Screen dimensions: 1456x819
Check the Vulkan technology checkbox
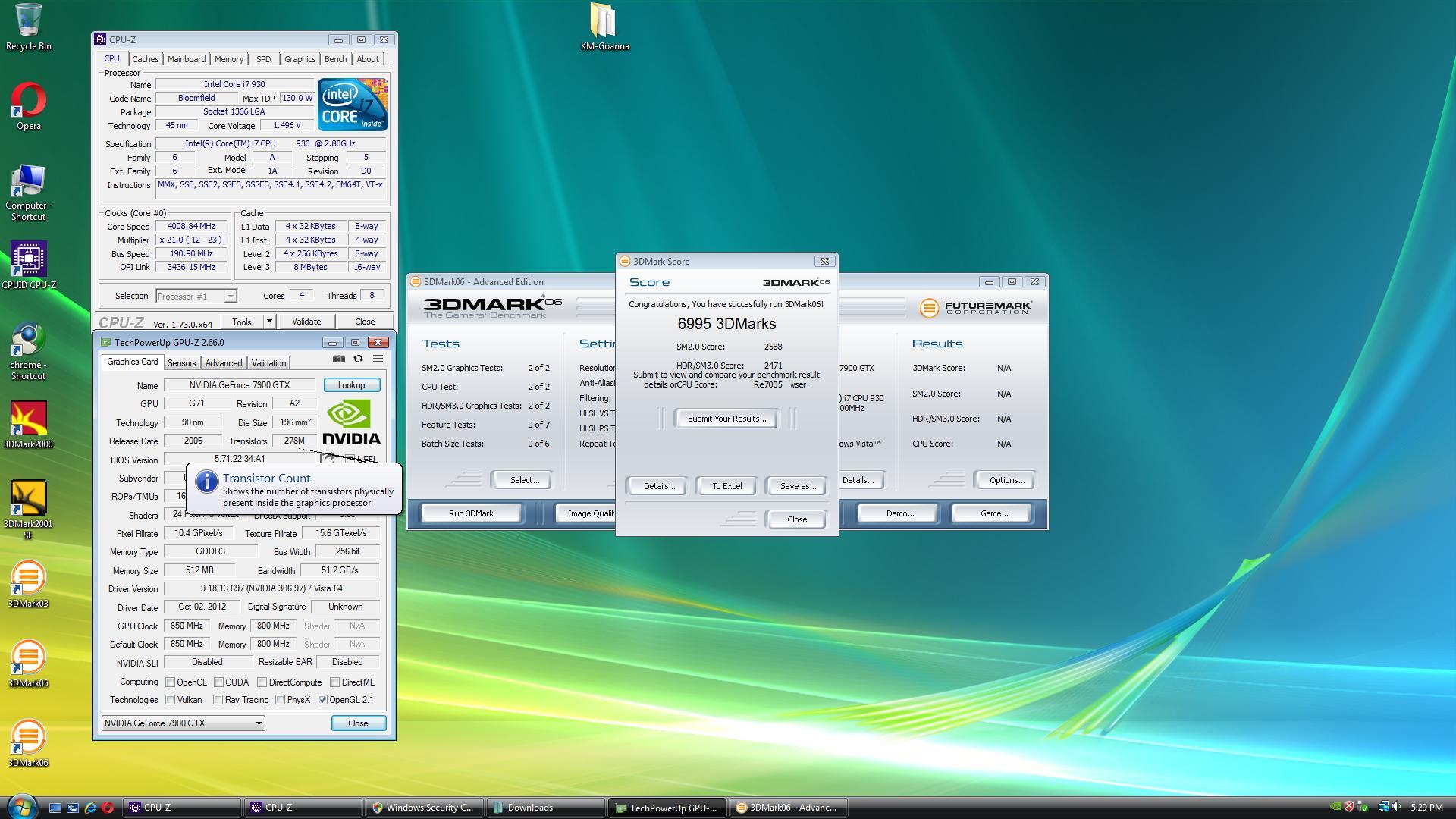(x=171, y=700)
